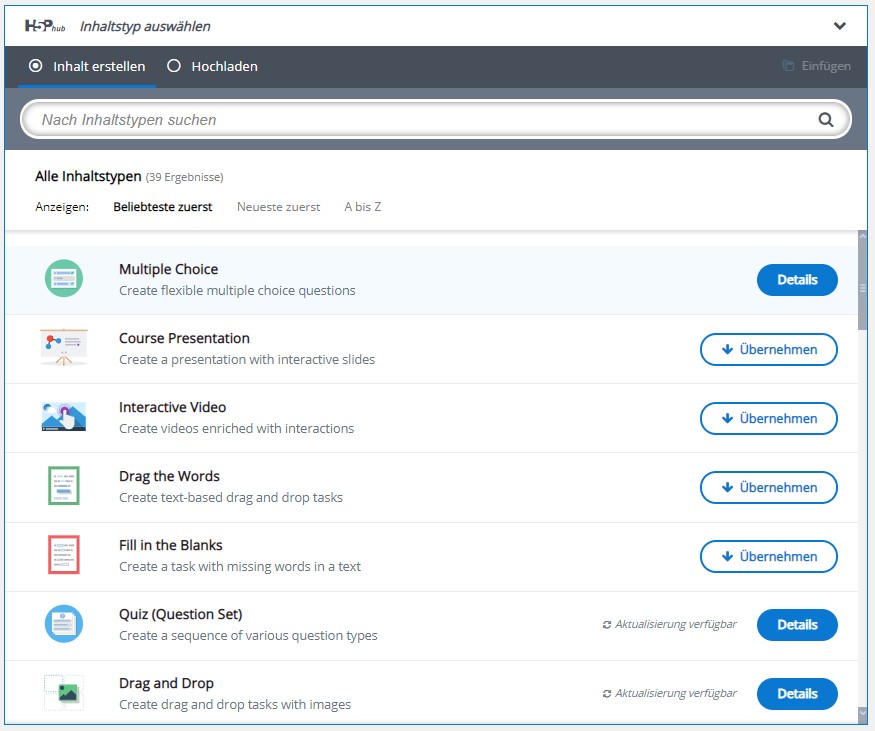
Task: Click the H5P hub logo
Action: coord(45,26)
